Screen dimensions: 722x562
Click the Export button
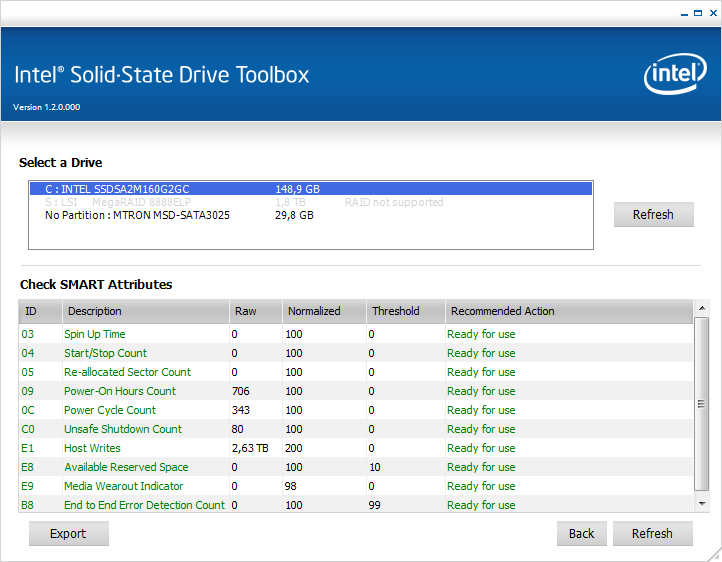pyautogui.click(x=69, y=533)
